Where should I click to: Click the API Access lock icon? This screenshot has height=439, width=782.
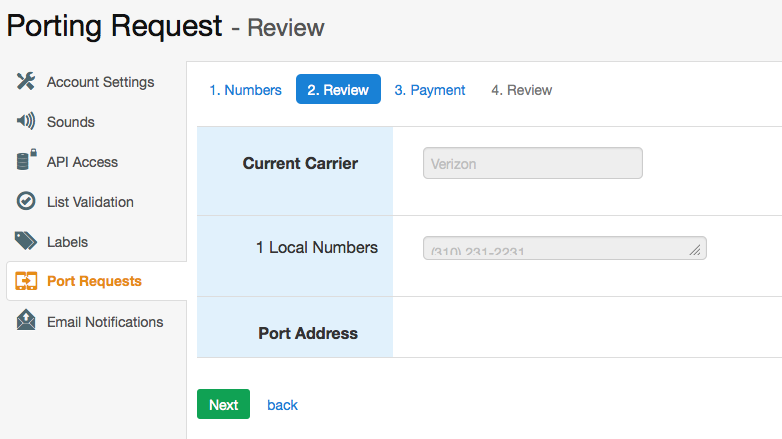click(x=26, y=162)
